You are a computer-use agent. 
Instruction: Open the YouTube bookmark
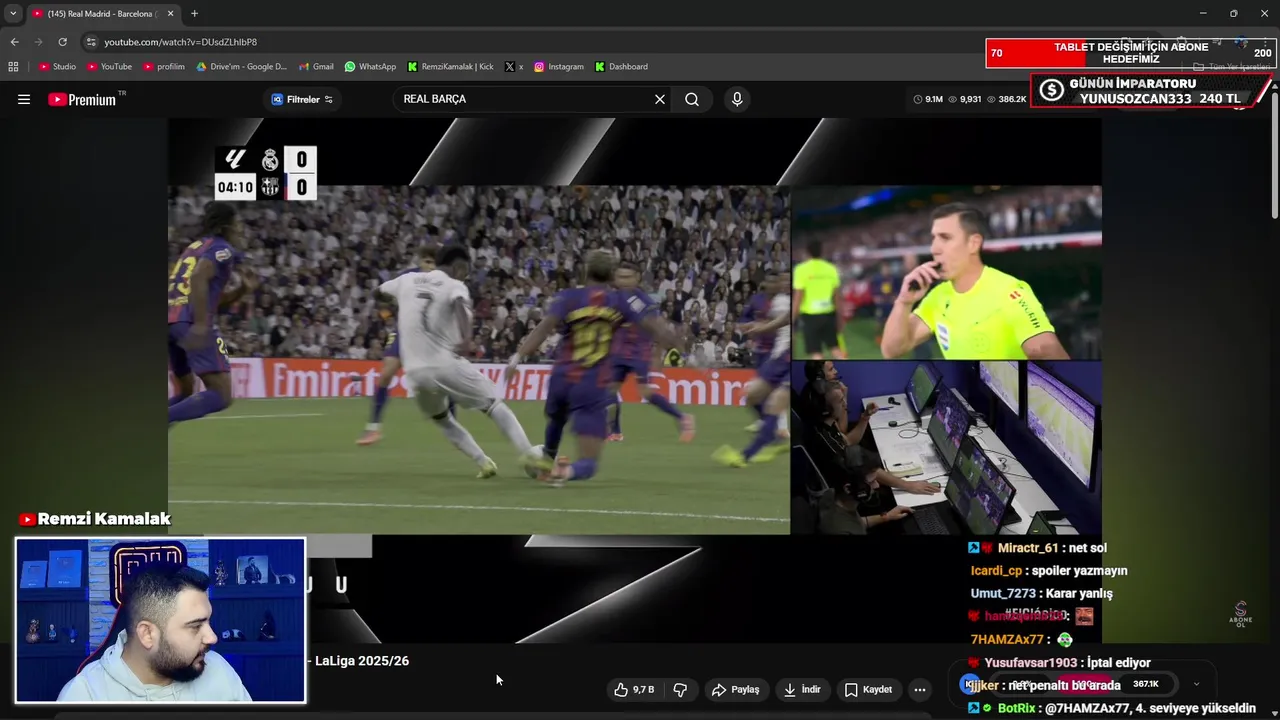[x=109, y=67]
